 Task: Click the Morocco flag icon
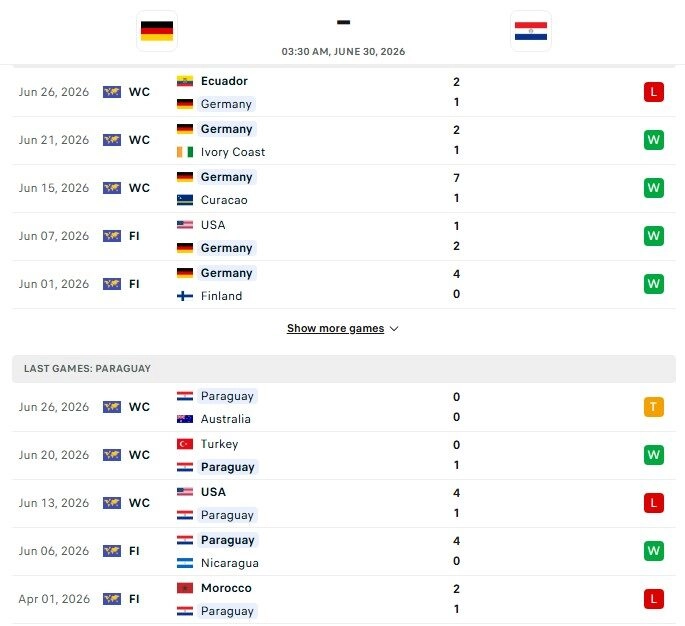click(x=185, y=588)
